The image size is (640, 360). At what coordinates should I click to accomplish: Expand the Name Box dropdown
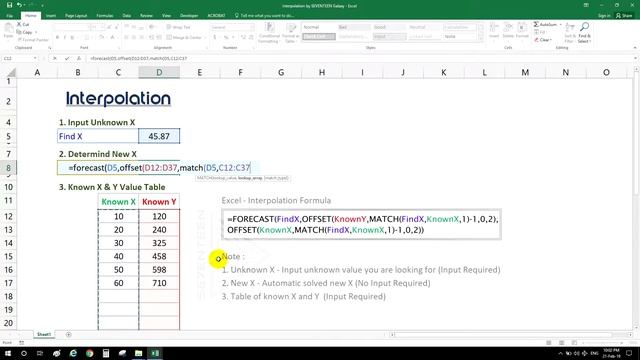tap(35, 58)
